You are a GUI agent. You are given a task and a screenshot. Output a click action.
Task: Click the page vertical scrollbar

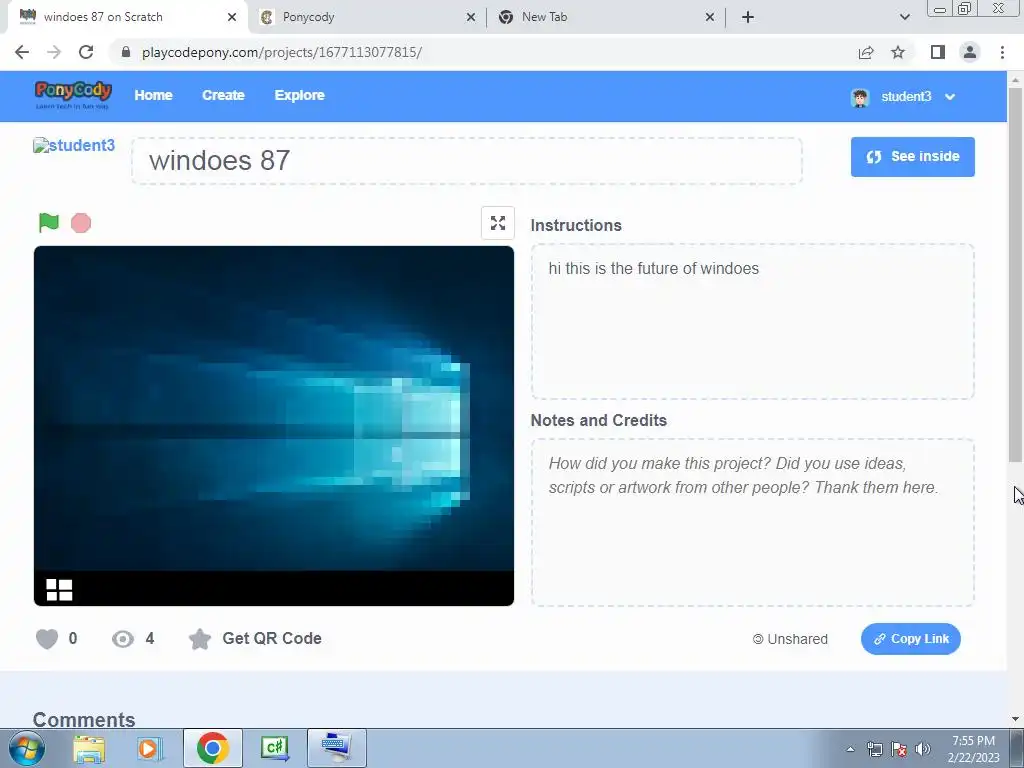point(1015,274)
